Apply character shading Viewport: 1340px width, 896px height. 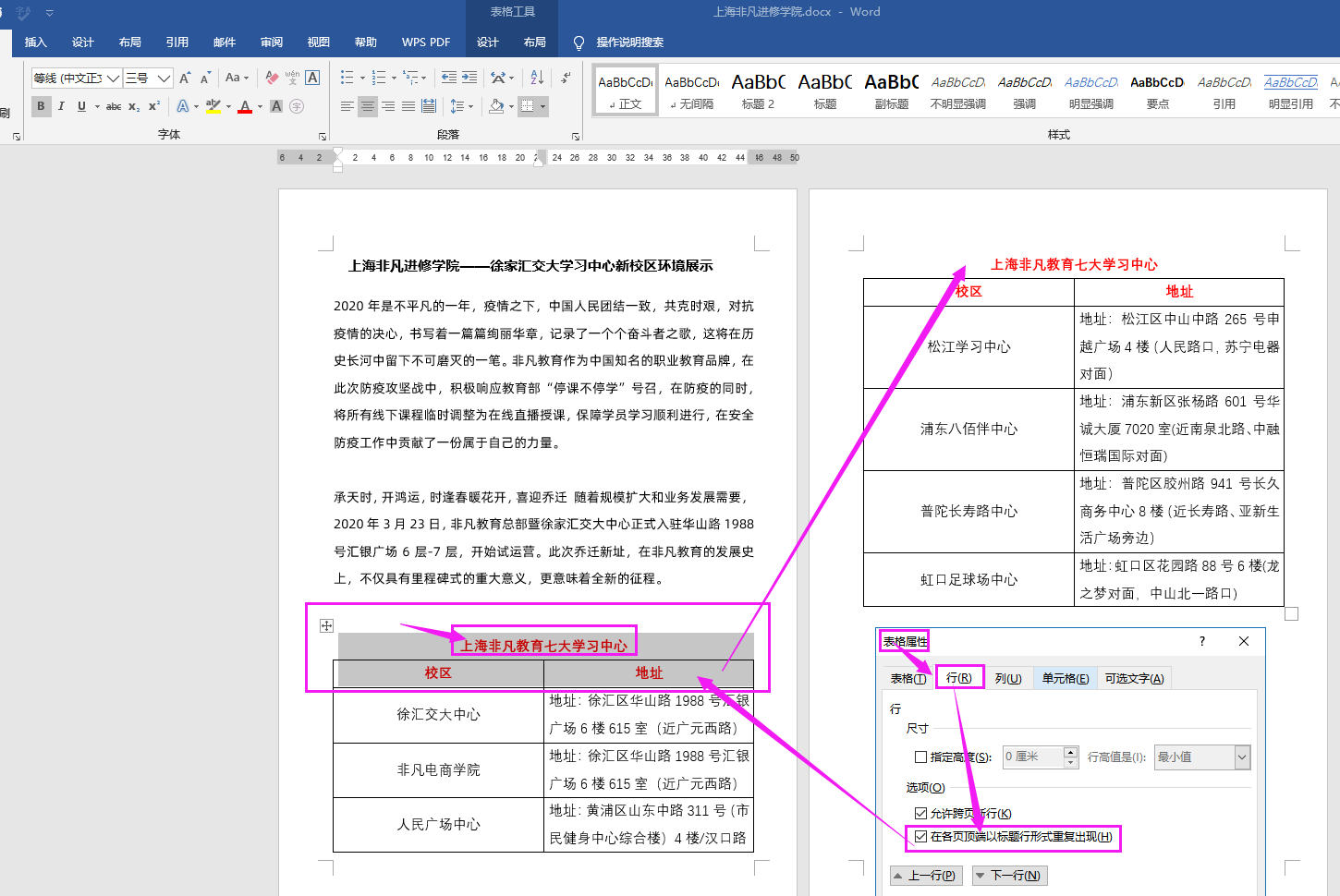(x=276, y=106)
